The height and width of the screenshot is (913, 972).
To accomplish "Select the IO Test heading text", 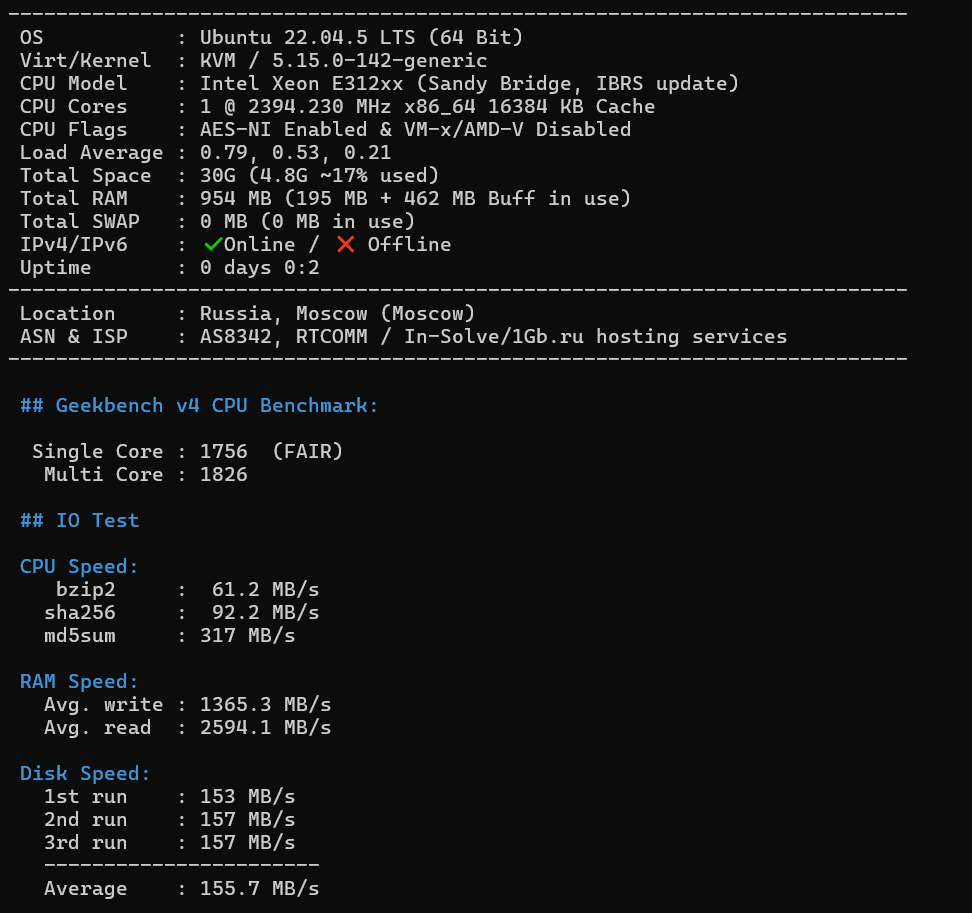I will (79, 520).
